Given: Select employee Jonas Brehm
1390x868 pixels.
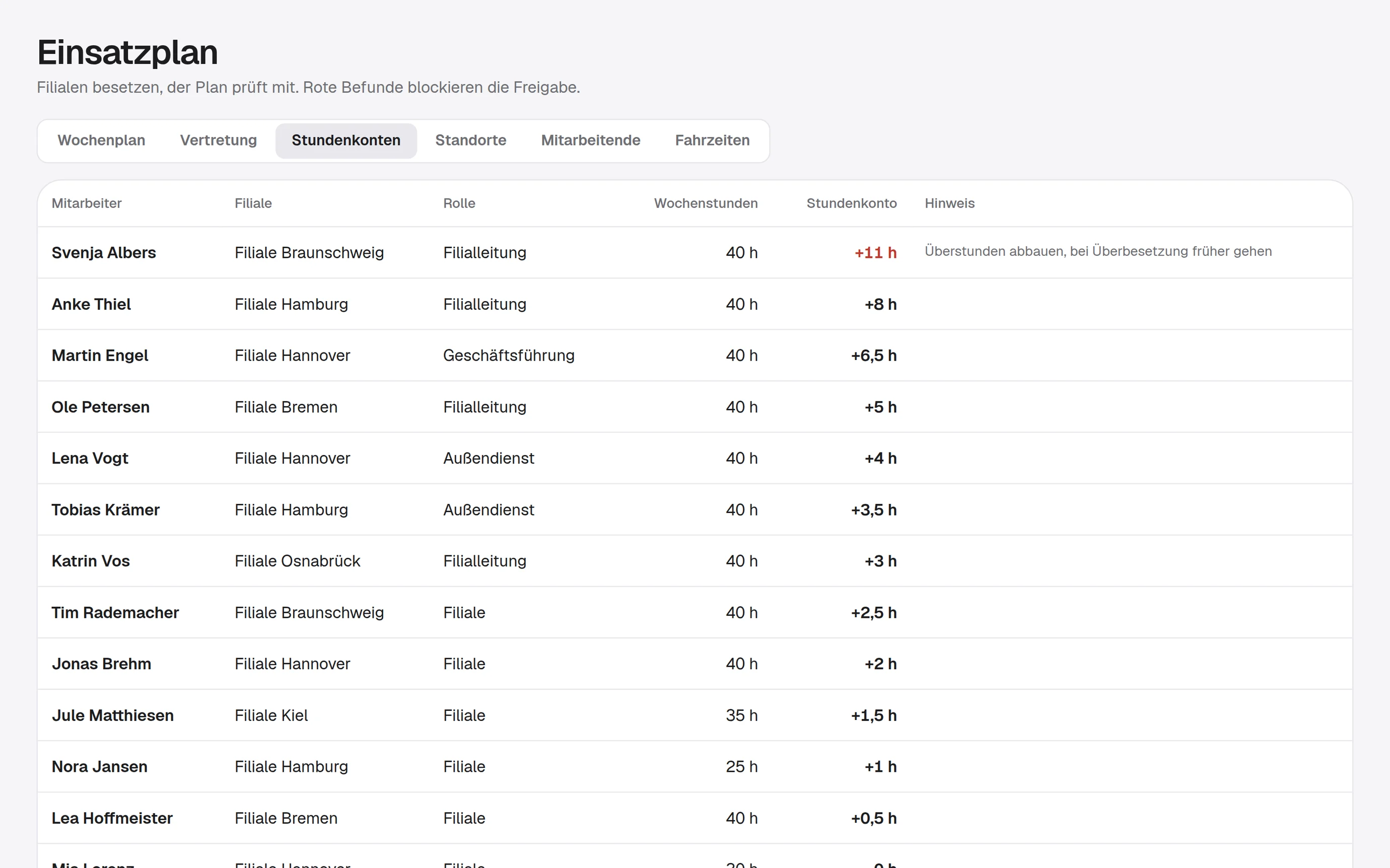Looking at the screenshot, I should tap(102, 664).
